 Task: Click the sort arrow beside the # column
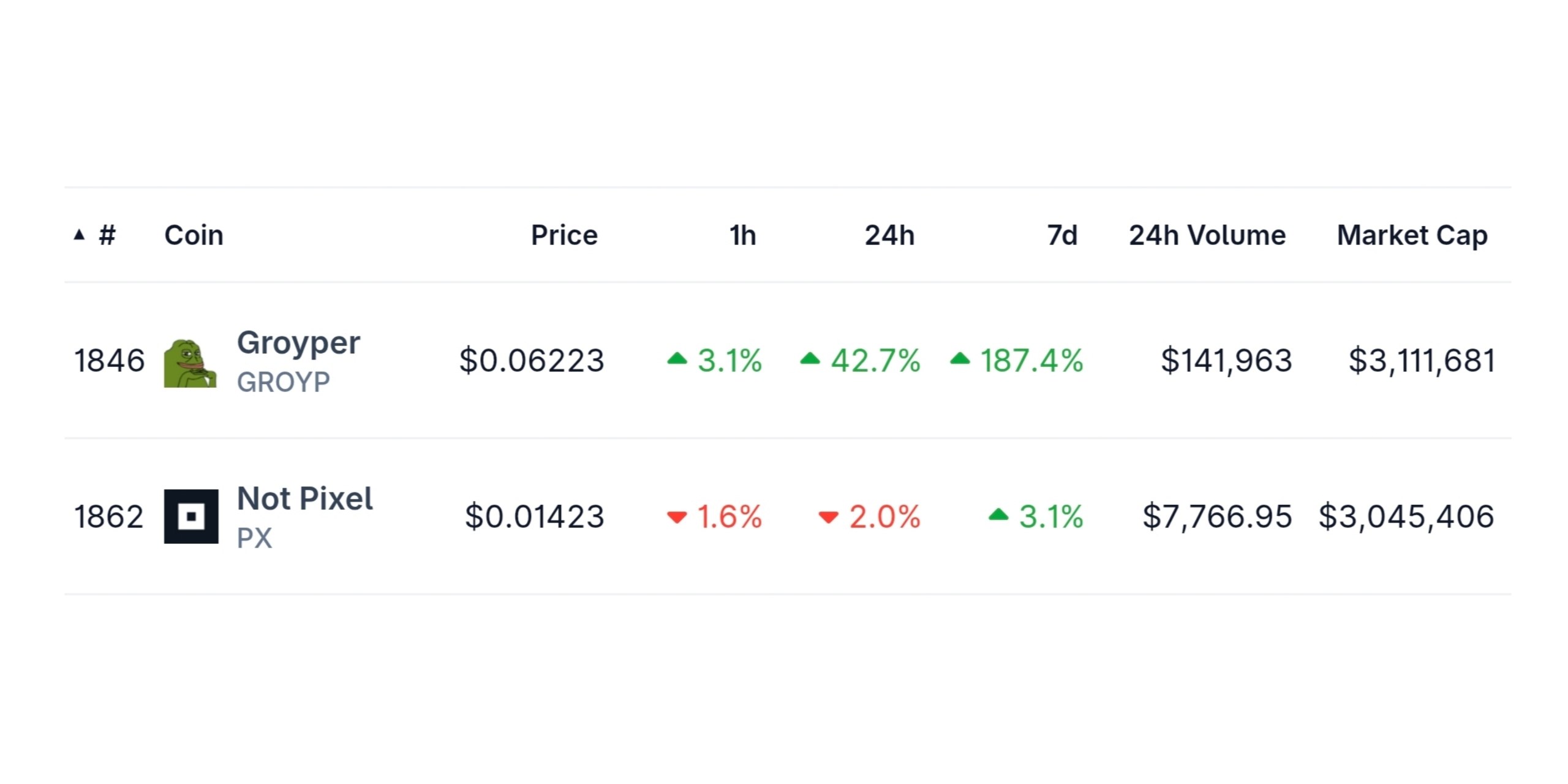[79, 235]
